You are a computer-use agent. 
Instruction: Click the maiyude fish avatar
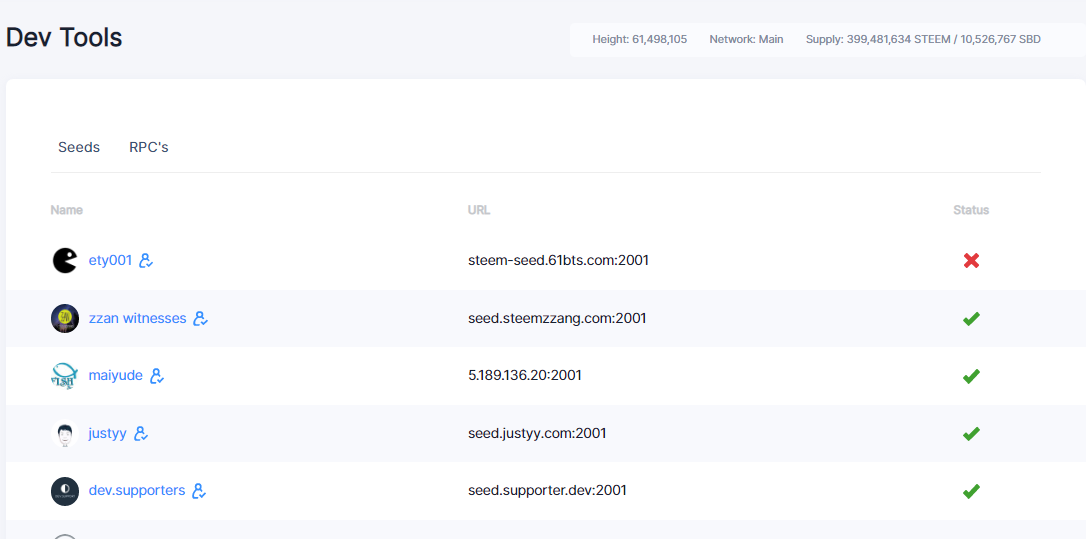(x=65, y=376)
